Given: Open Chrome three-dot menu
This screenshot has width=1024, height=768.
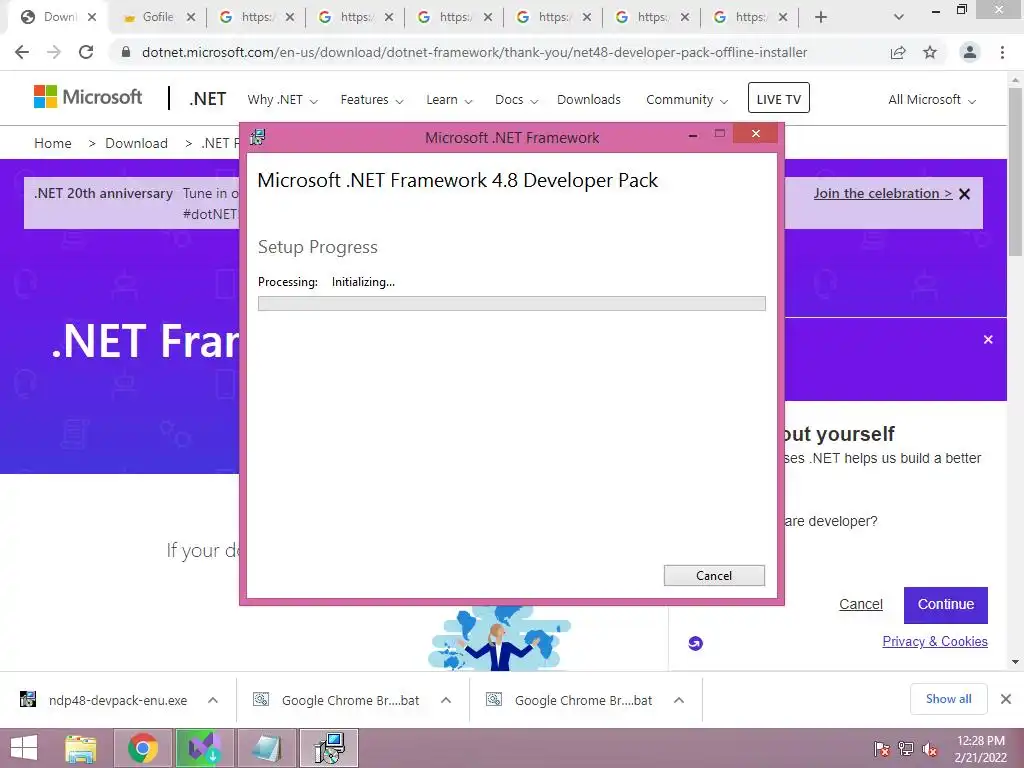Looking at the screenshot, I should point(1002,52).
